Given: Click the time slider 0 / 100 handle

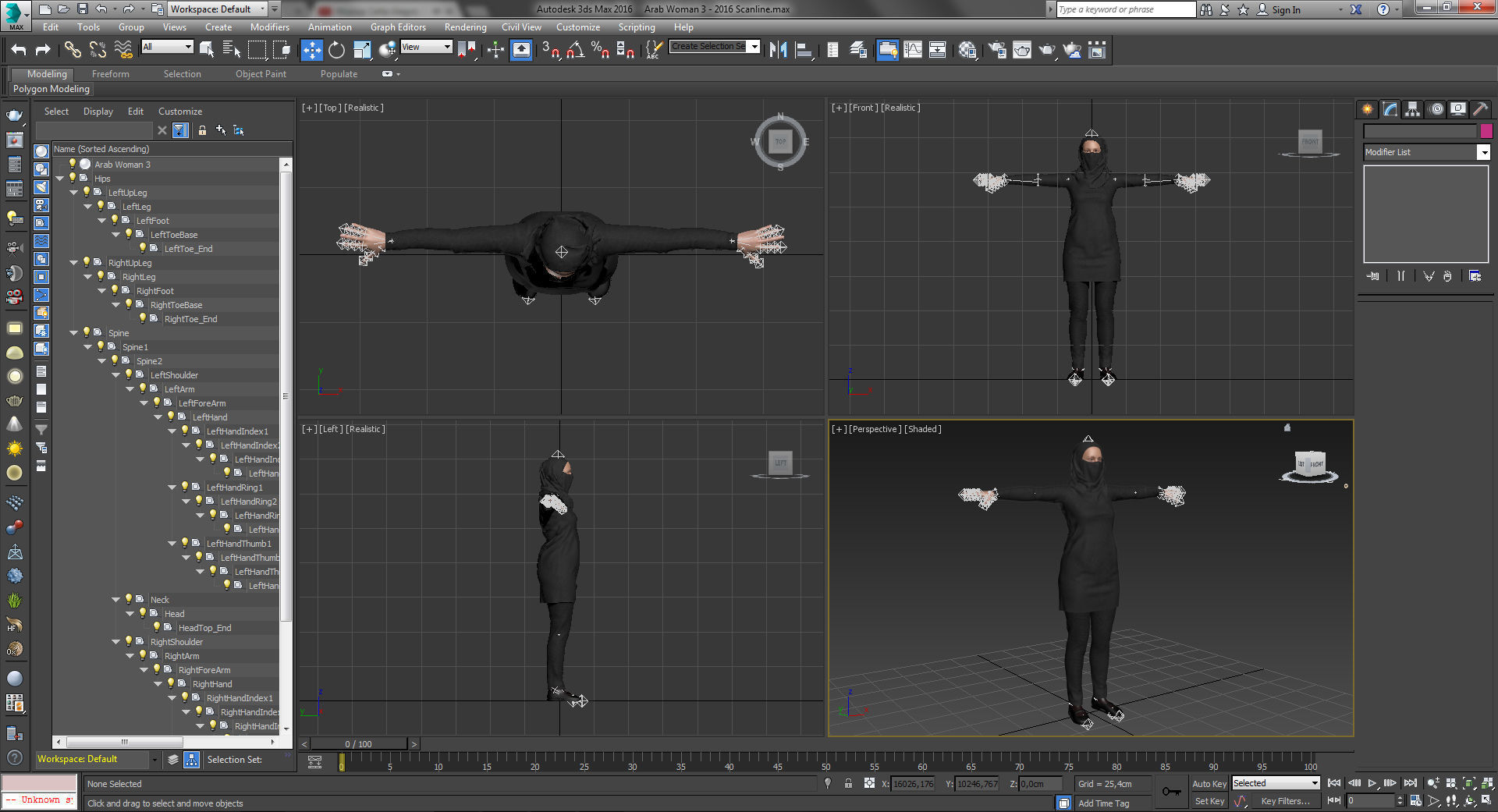Looking at the screenshot, I should [x=358, y=744].
